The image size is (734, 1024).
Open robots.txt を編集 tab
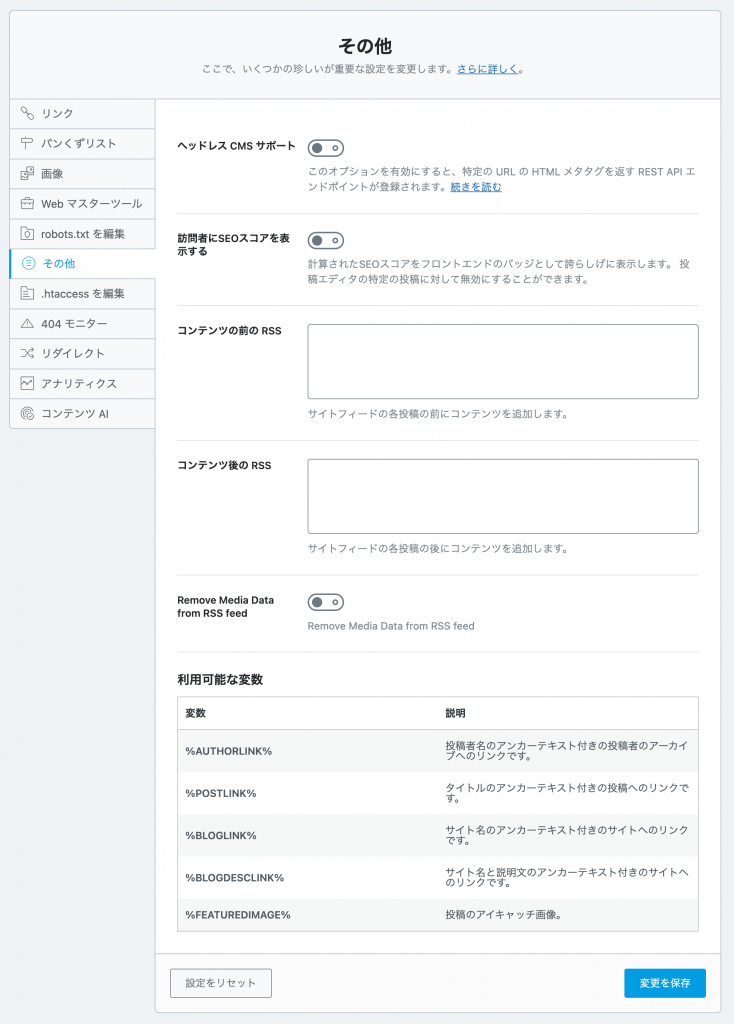(82, 234)
